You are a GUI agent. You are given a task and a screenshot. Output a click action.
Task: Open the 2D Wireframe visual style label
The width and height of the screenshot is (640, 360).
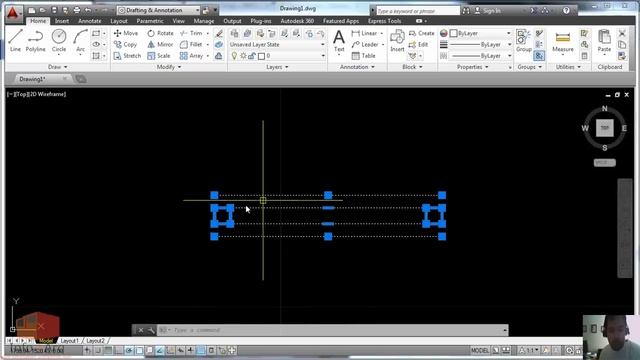[48, 94]
